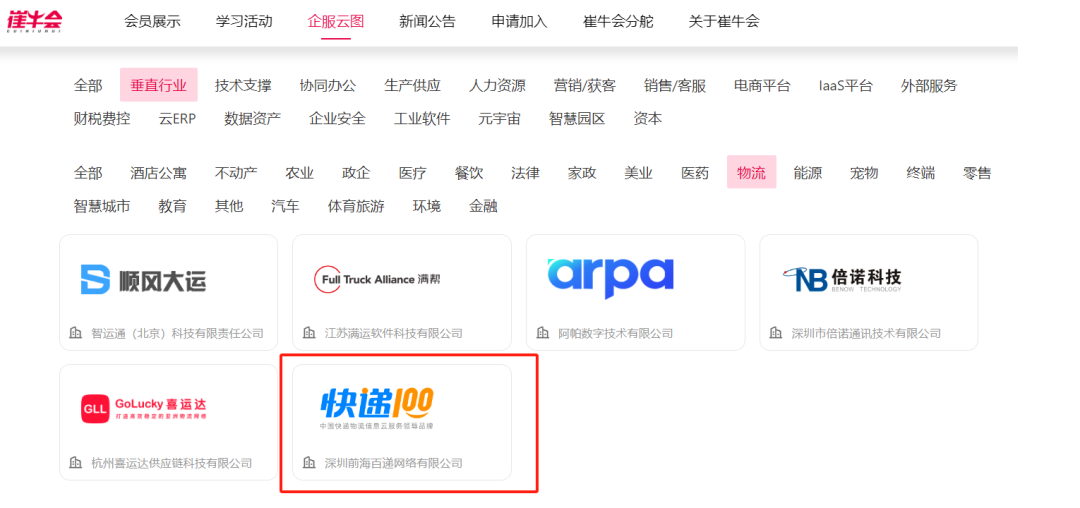Open 申请加入 in the top navigation

(x=519, y=21)
